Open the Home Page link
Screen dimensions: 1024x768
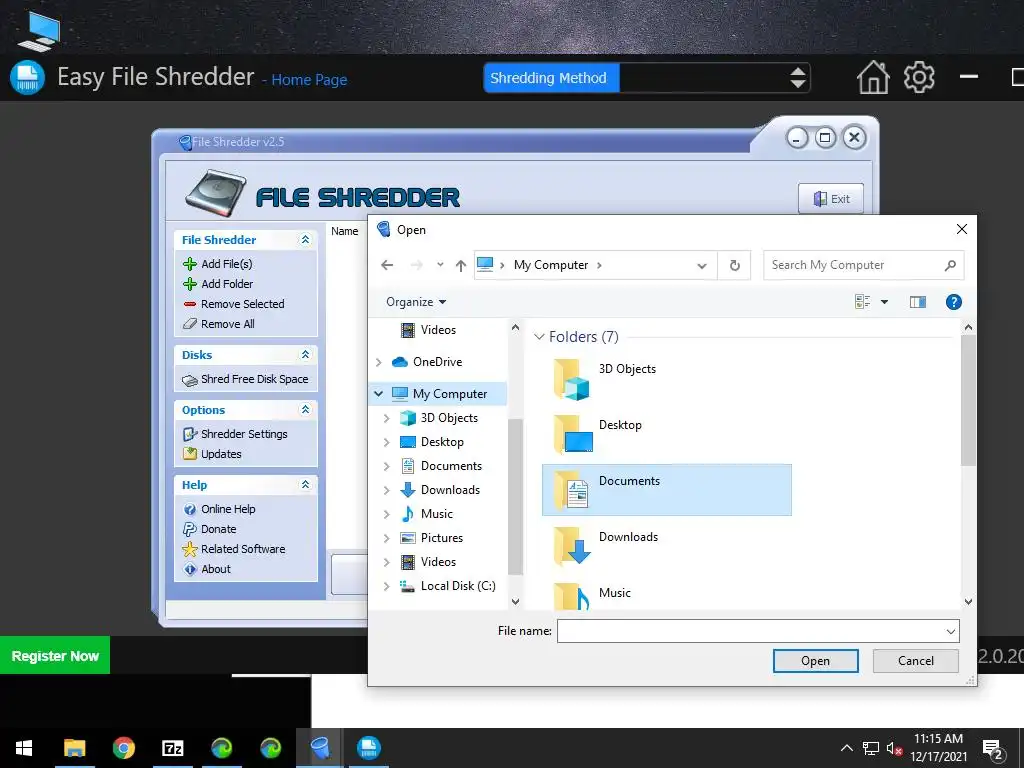pos(309,80)
